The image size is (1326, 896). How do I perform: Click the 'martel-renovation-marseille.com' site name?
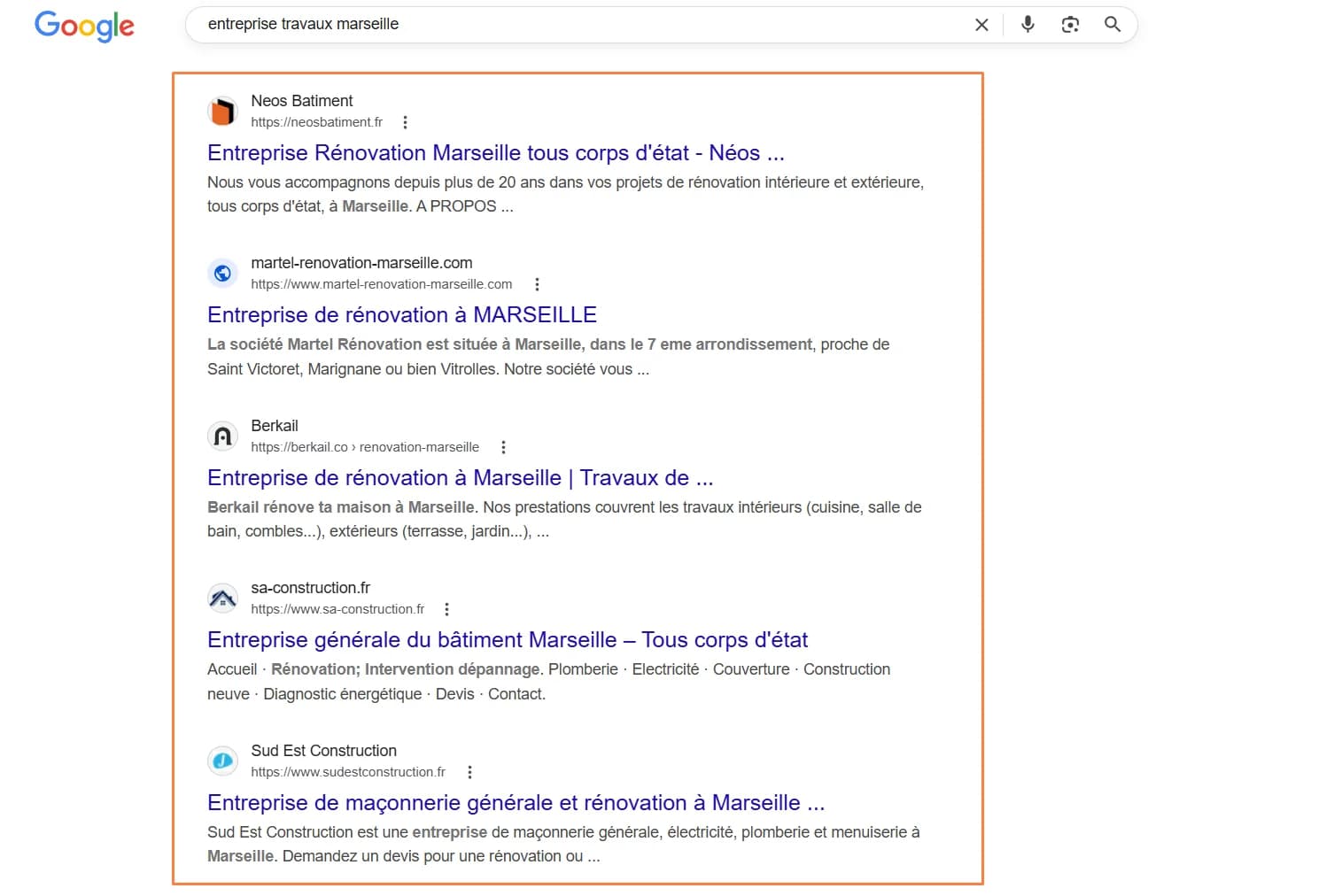(361, 263)
